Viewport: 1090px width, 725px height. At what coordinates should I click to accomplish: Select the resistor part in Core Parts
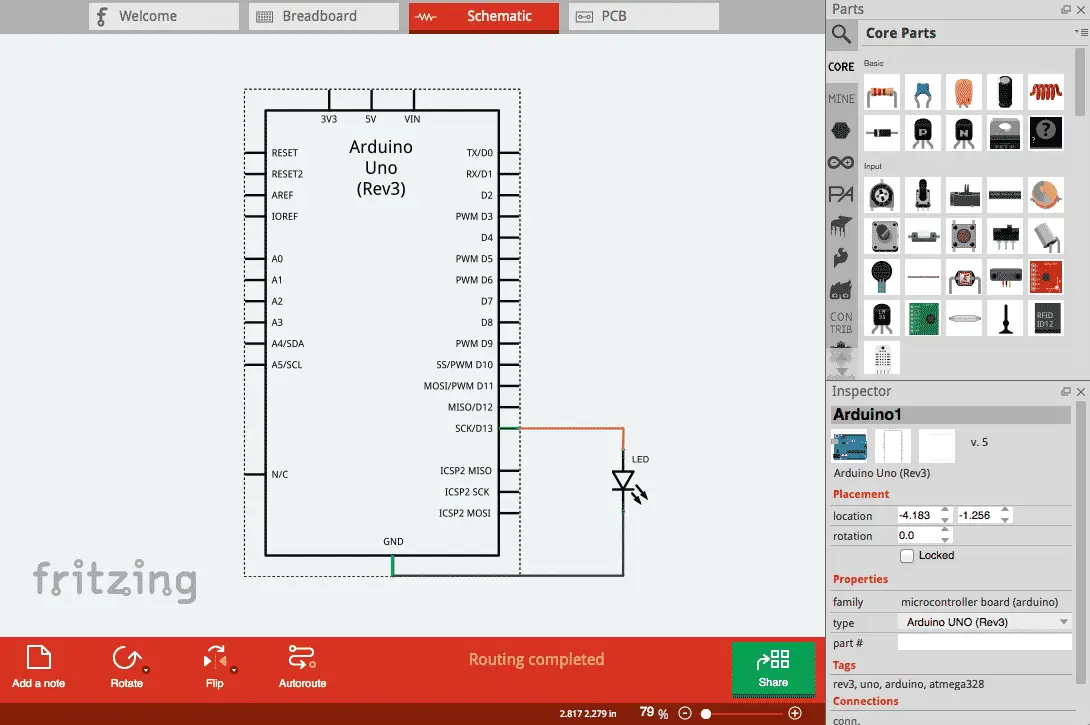[881, 92]
